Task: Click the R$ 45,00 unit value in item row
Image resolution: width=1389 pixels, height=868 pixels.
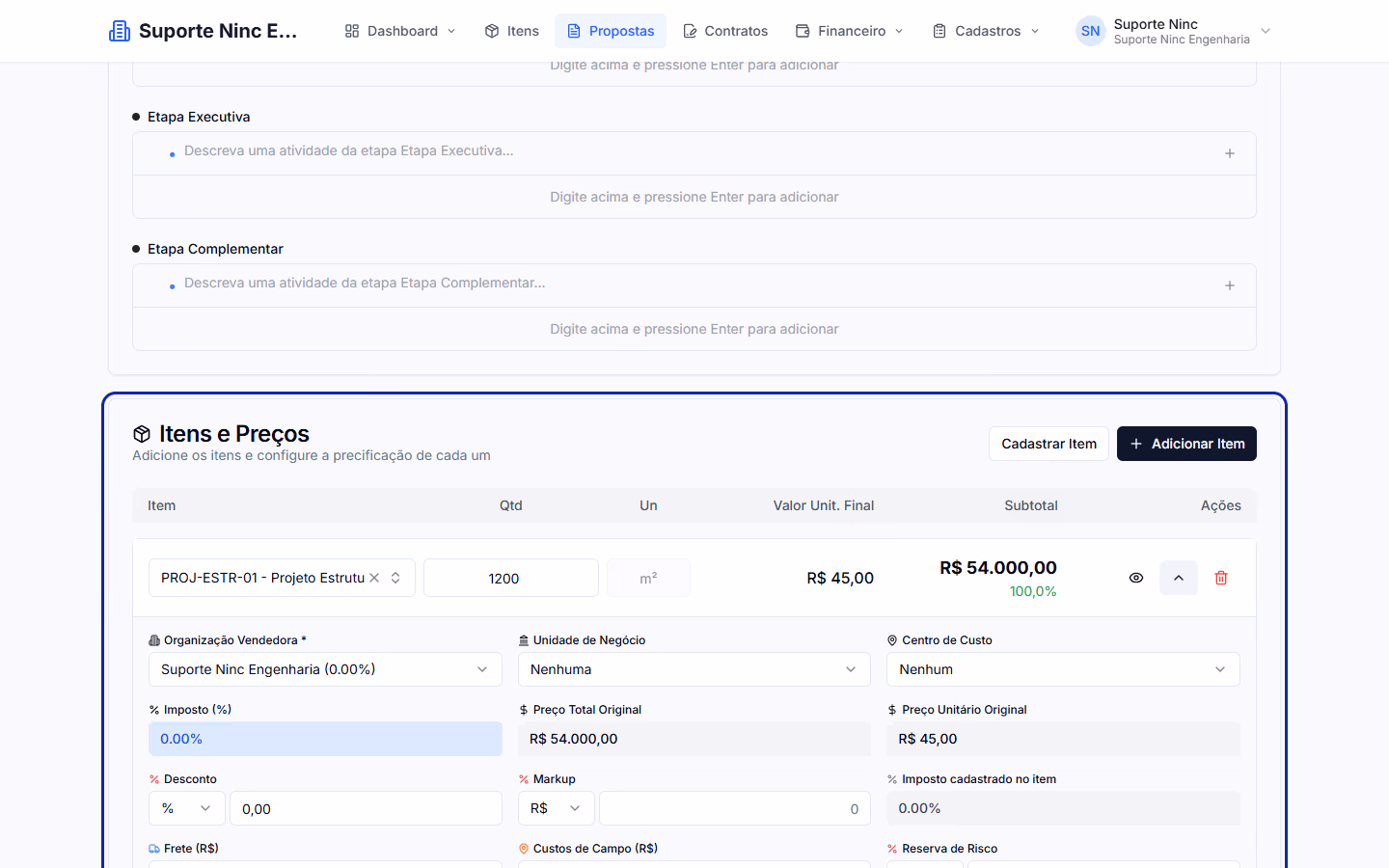Action: [840, 578]
